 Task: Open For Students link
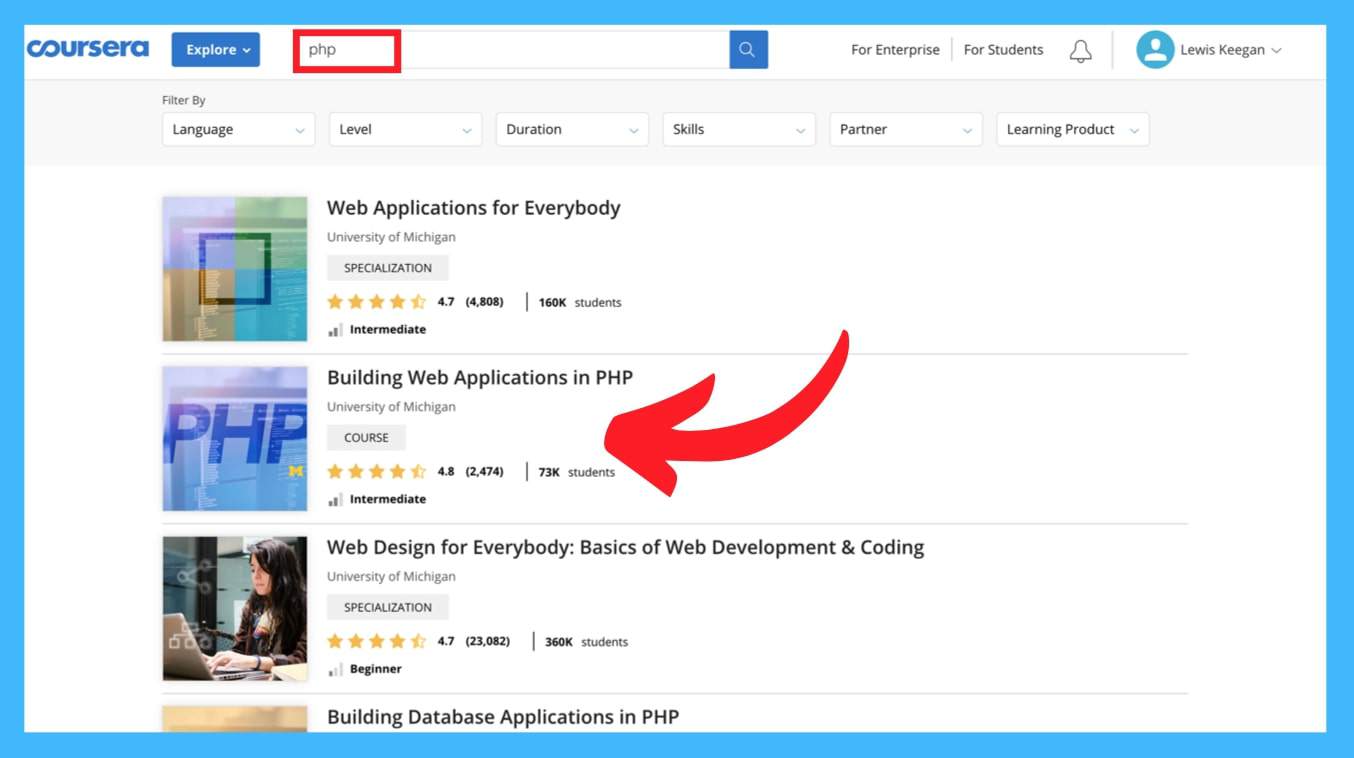1003,50
